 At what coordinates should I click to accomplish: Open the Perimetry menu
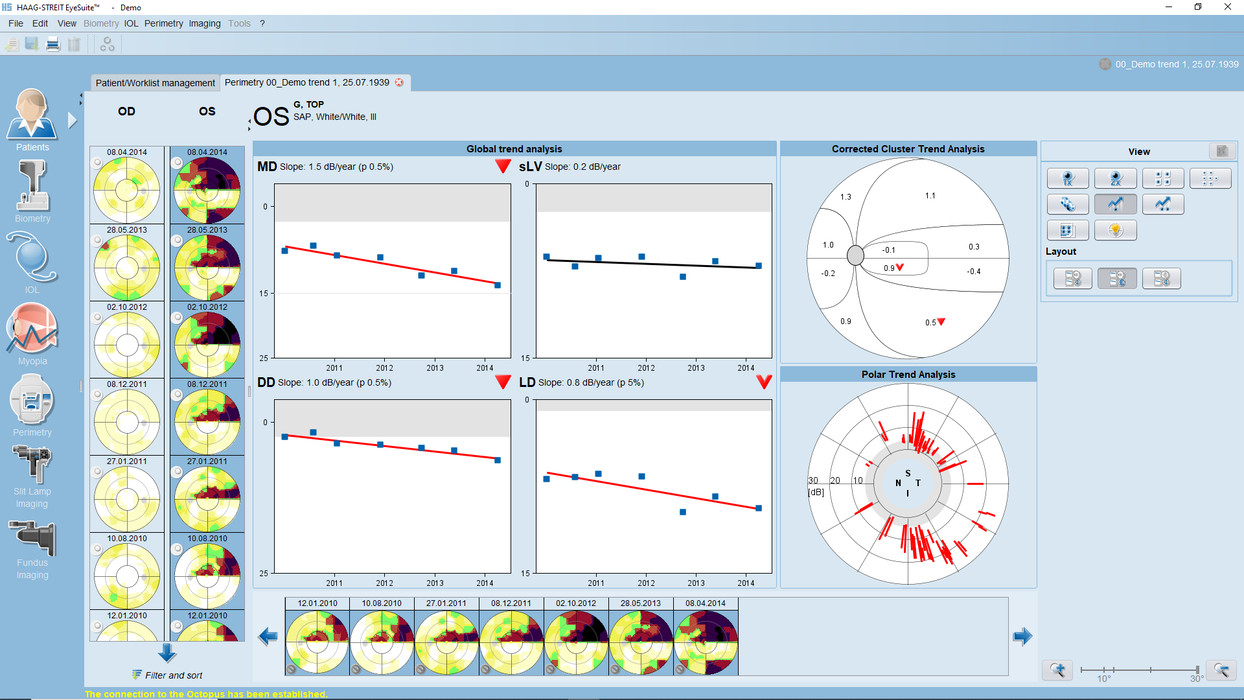(x=163, y=23)
